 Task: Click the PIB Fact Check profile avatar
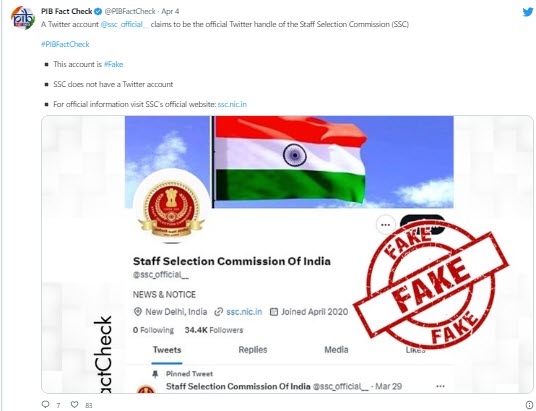coord(23,17)
